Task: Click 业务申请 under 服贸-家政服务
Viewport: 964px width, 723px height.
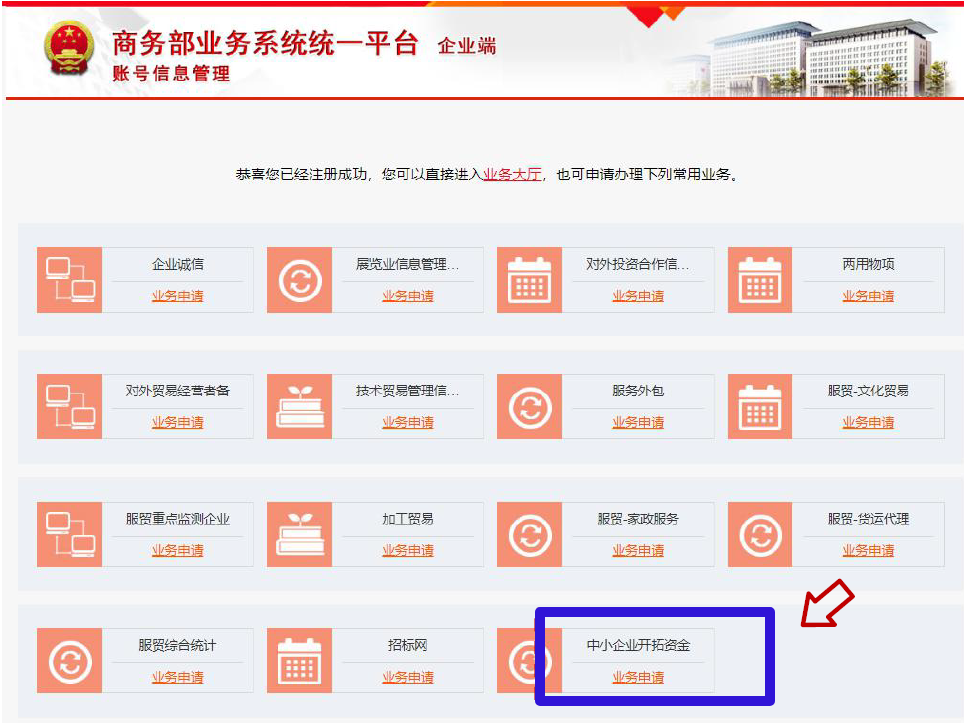Action: click(x=638, y=551)
